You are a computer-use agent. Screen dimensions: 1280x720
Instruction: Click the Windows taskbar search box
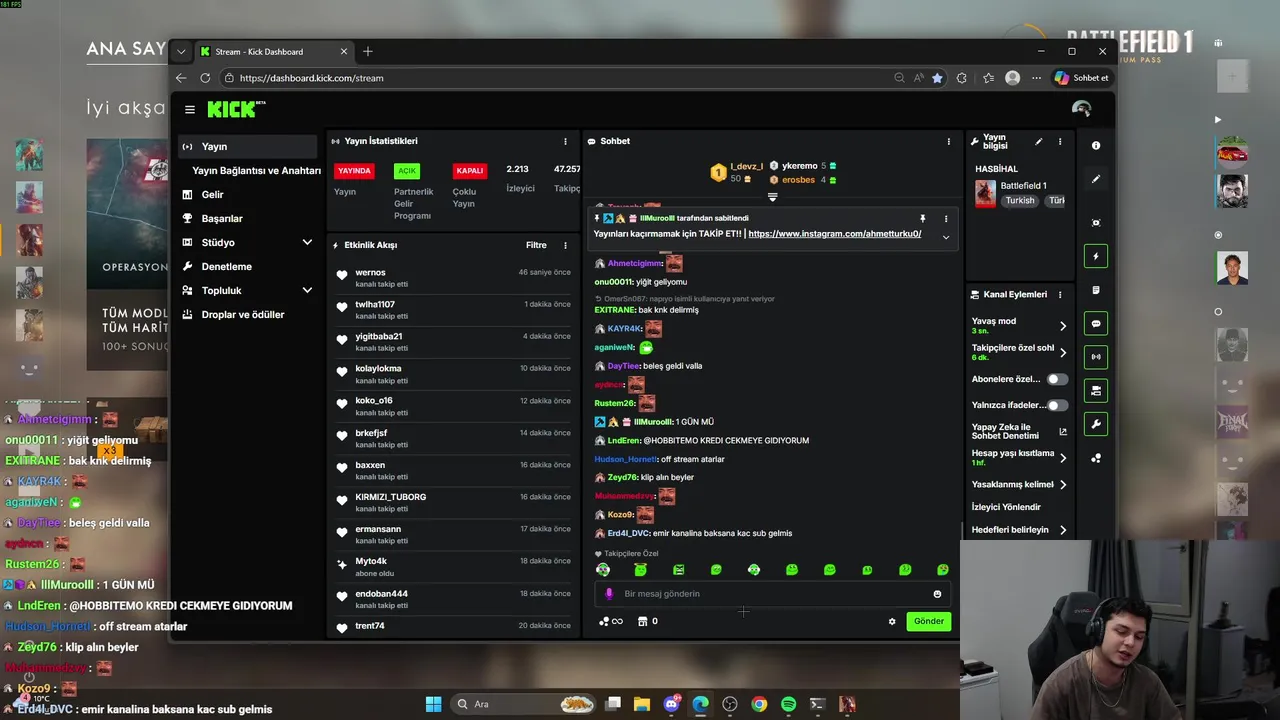525,704
